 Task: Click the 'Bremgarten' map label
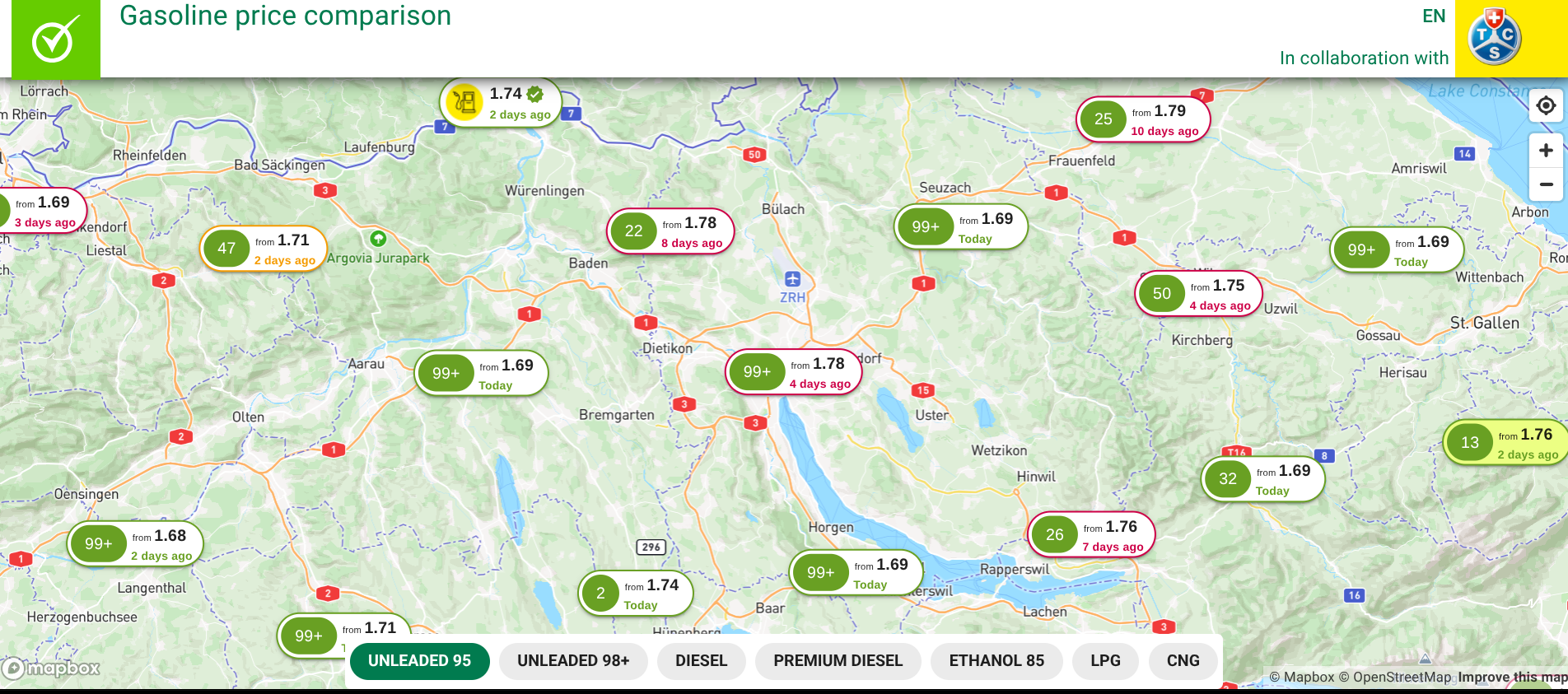616,416
